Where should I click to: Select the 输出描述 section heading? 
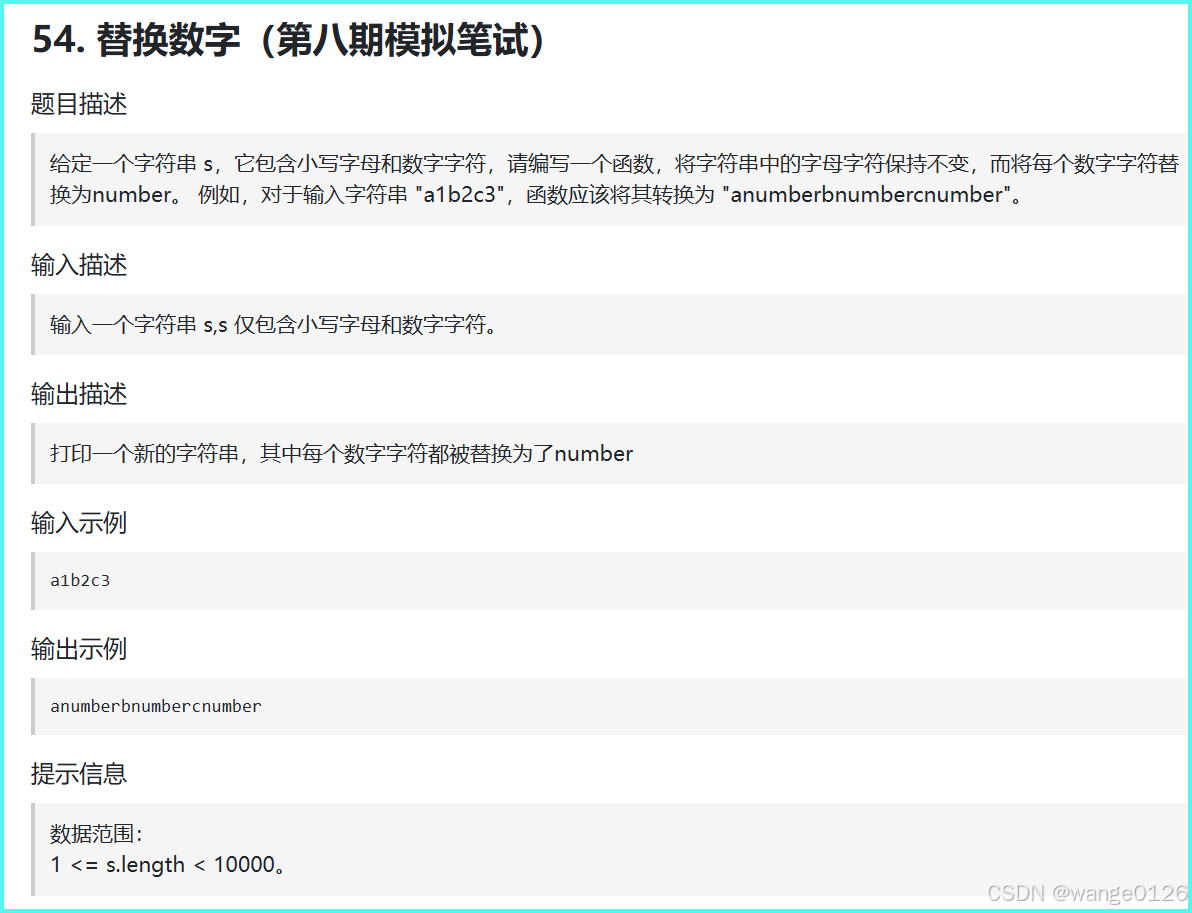(x=78, y=393)
